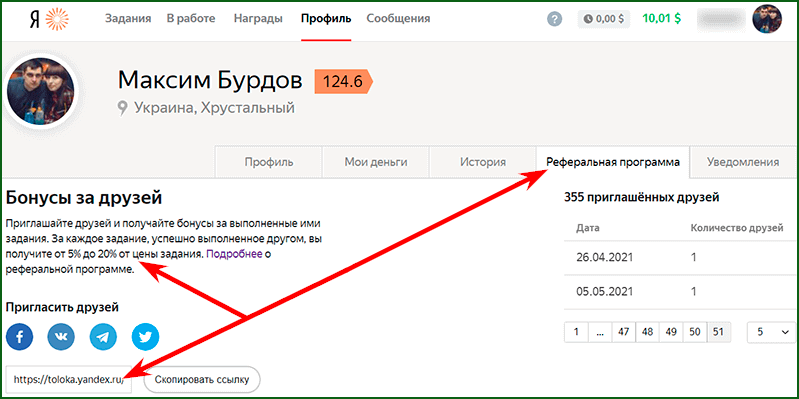Click the location pin icon near Украина
The image size is (799, 399).
pyautogui.click(x=122, y=108)
